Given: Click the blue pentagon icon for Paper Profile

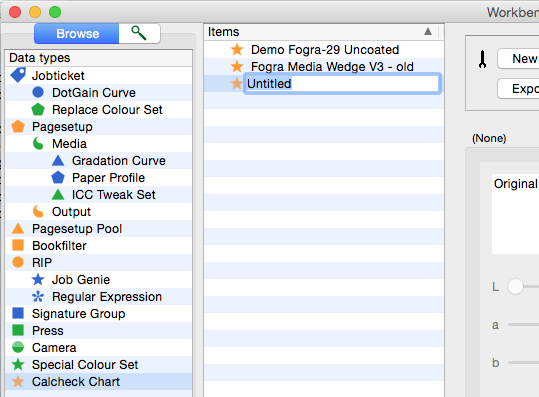Looking at the screenshot, I should click(x=58, y=177).
